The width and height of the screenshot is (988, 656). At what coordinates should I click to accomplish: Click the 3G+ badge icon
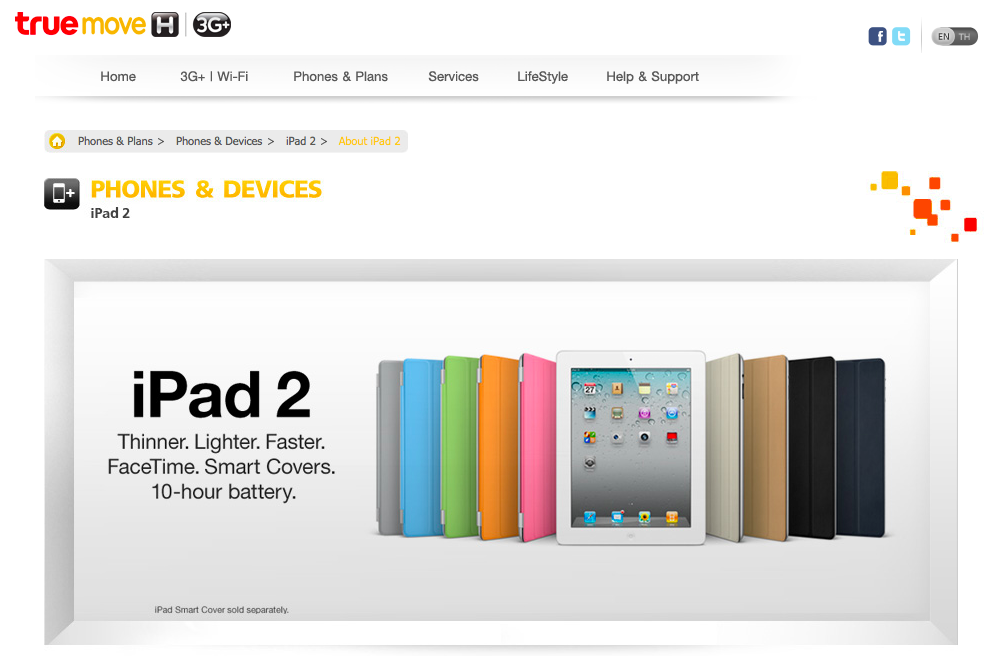tap(212, 25)
